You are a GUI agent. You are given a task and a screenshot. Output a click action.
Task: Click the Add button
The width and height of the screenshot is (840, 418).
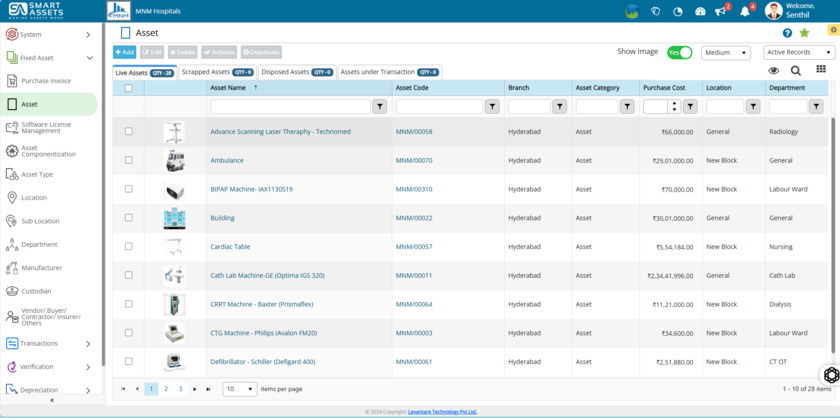coord(124,52)
